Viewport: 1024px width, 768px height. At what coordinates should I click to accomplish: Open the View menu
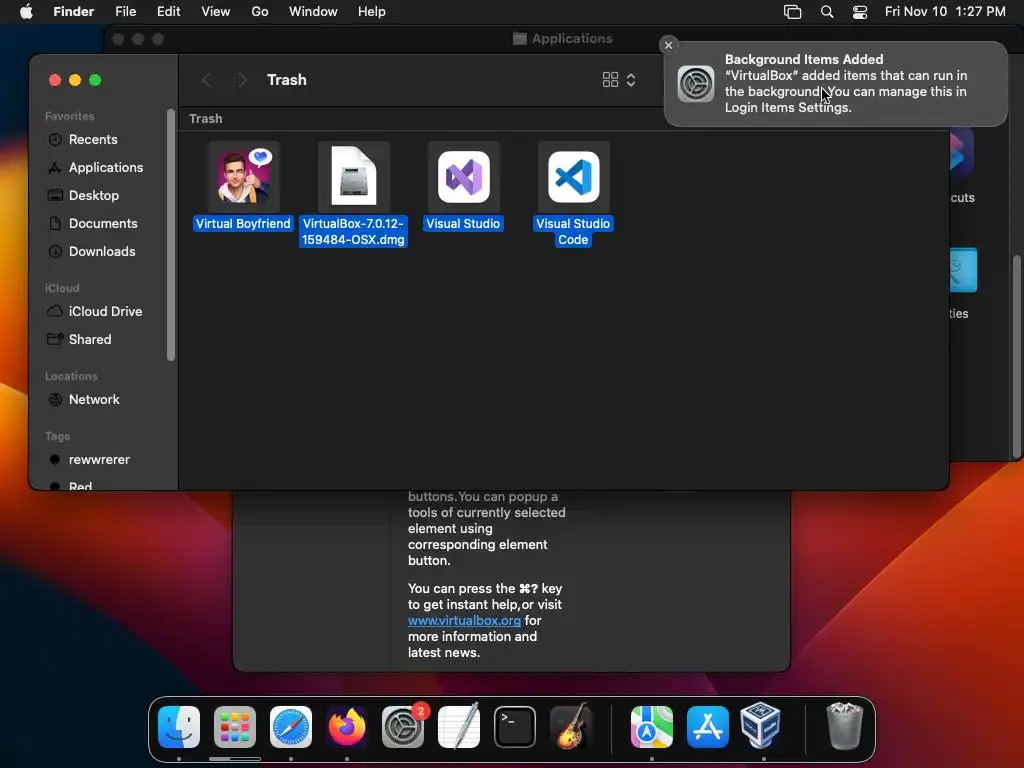click(216, 12)
